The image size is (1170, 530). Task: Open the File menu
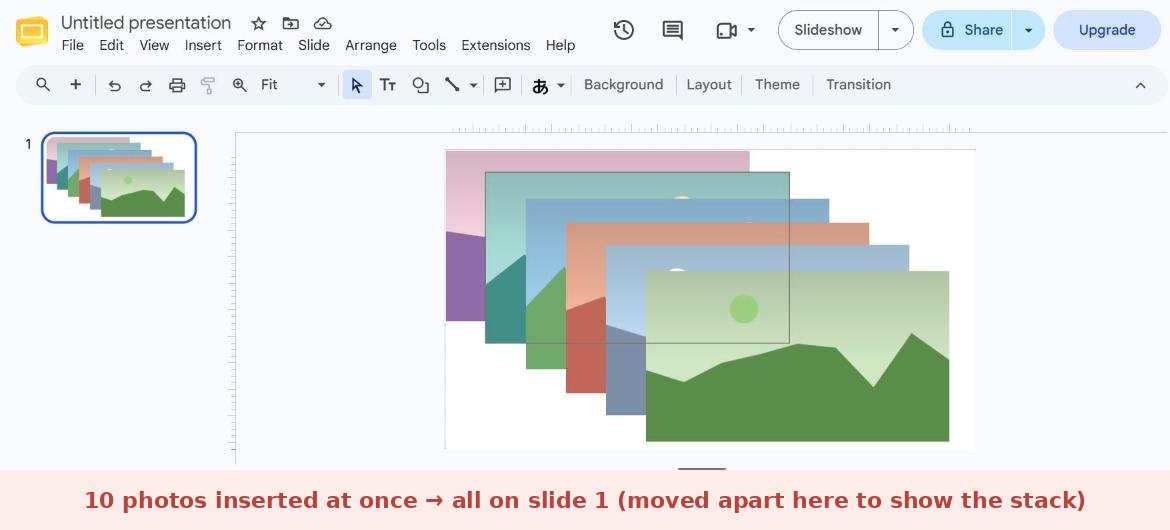[x=72, y=46]
